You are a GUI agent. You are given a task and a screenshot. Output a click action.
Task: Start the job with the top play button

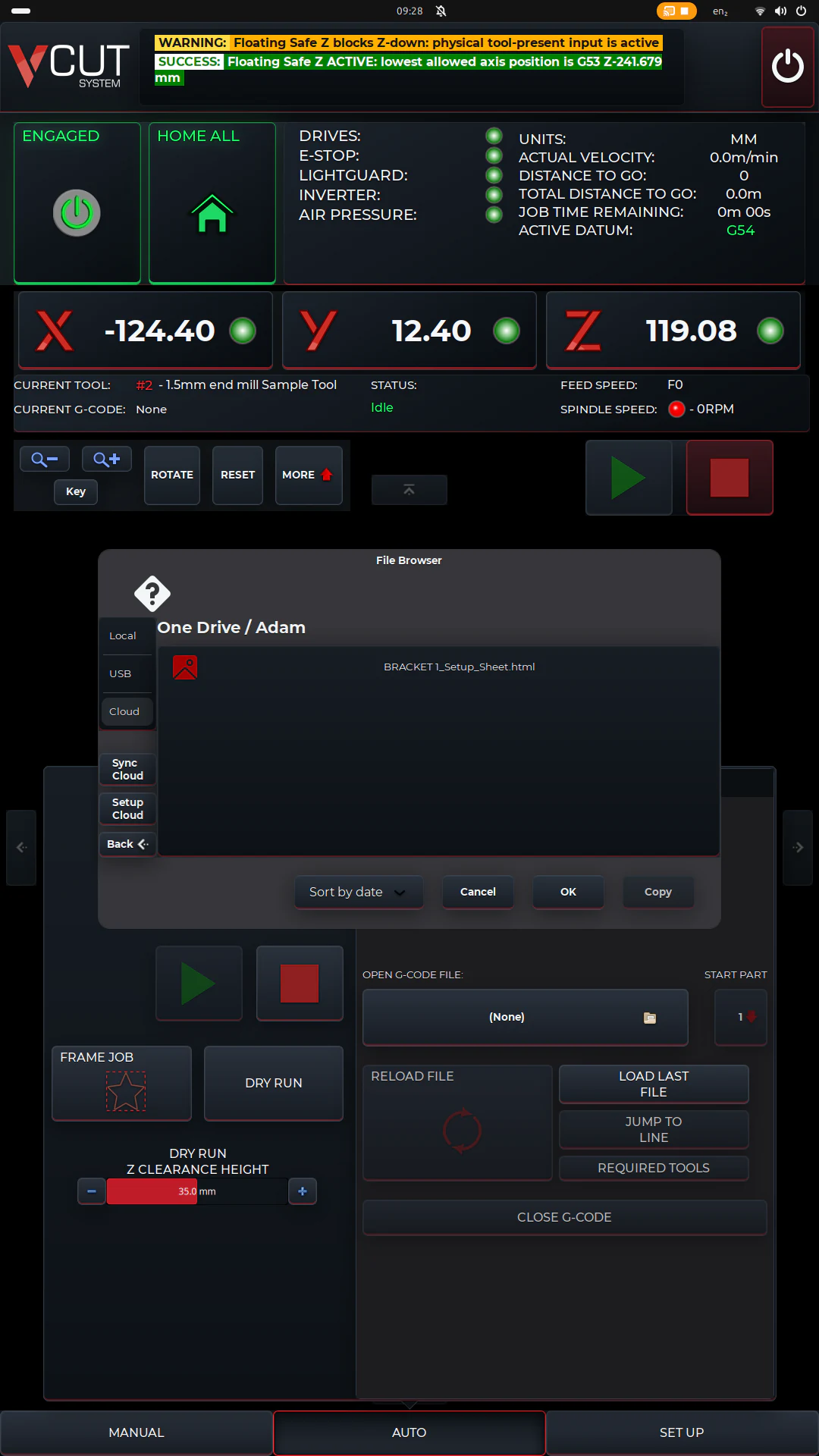click(629, 478)
